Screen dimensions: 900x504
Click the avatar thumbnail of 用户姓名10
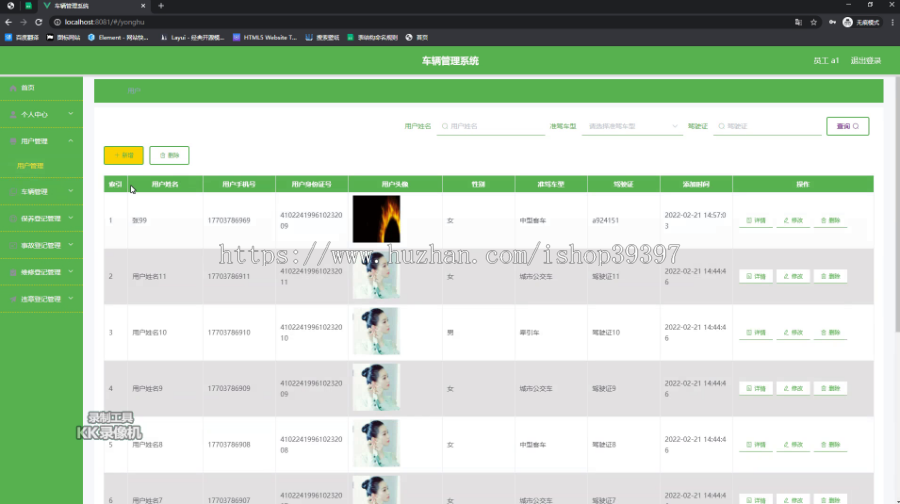[x=377, y=331]
